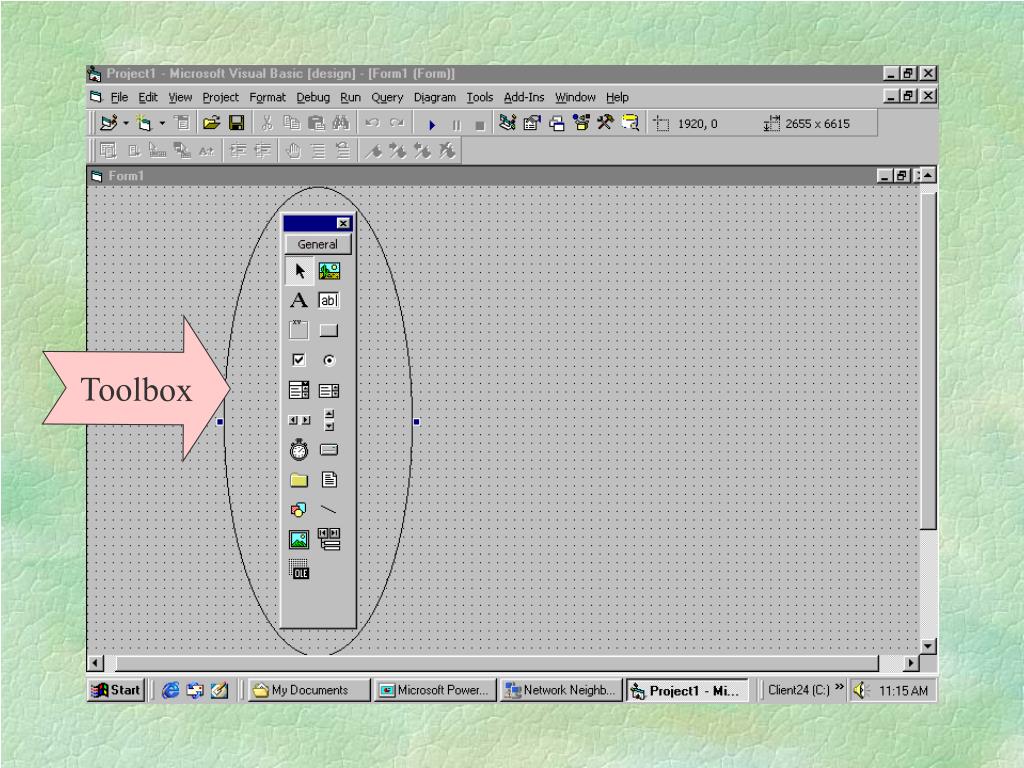1024x768 pixels.
Task: Select the Pointer tool in toolbox
Action: [x=300, y=271]
